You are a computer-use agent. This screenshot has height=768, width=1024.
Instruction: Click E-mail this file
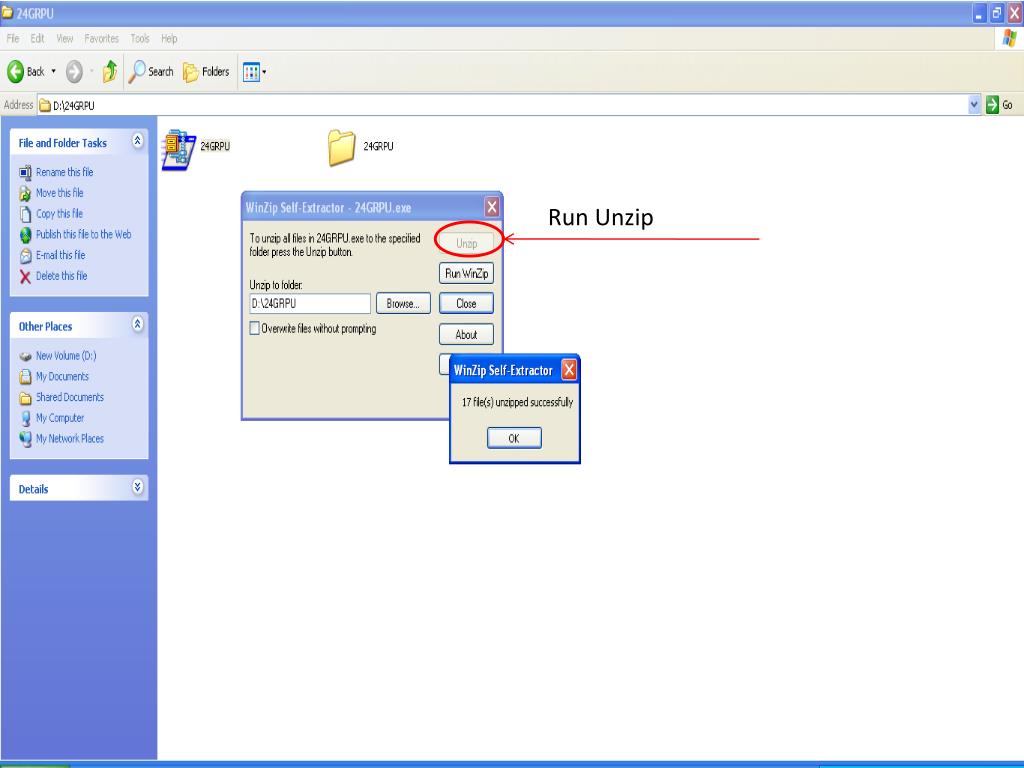60,255
